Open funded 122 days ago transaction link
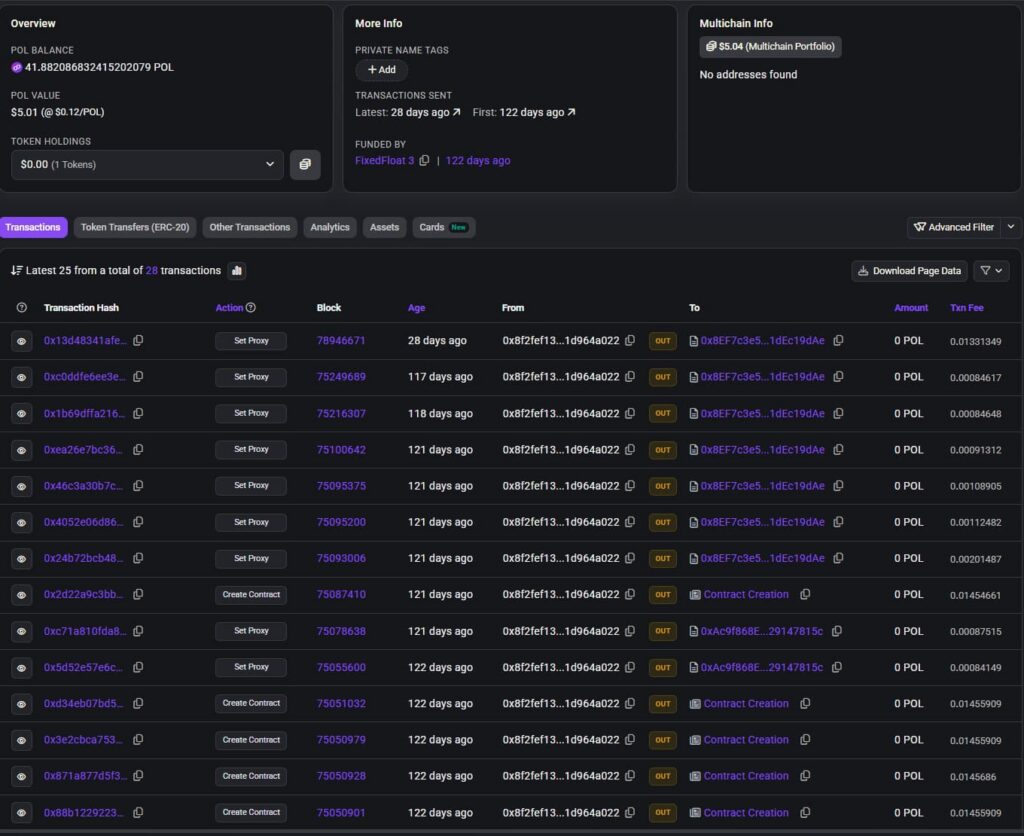This screenshot has height=836, width=1024. click(478, 161)
